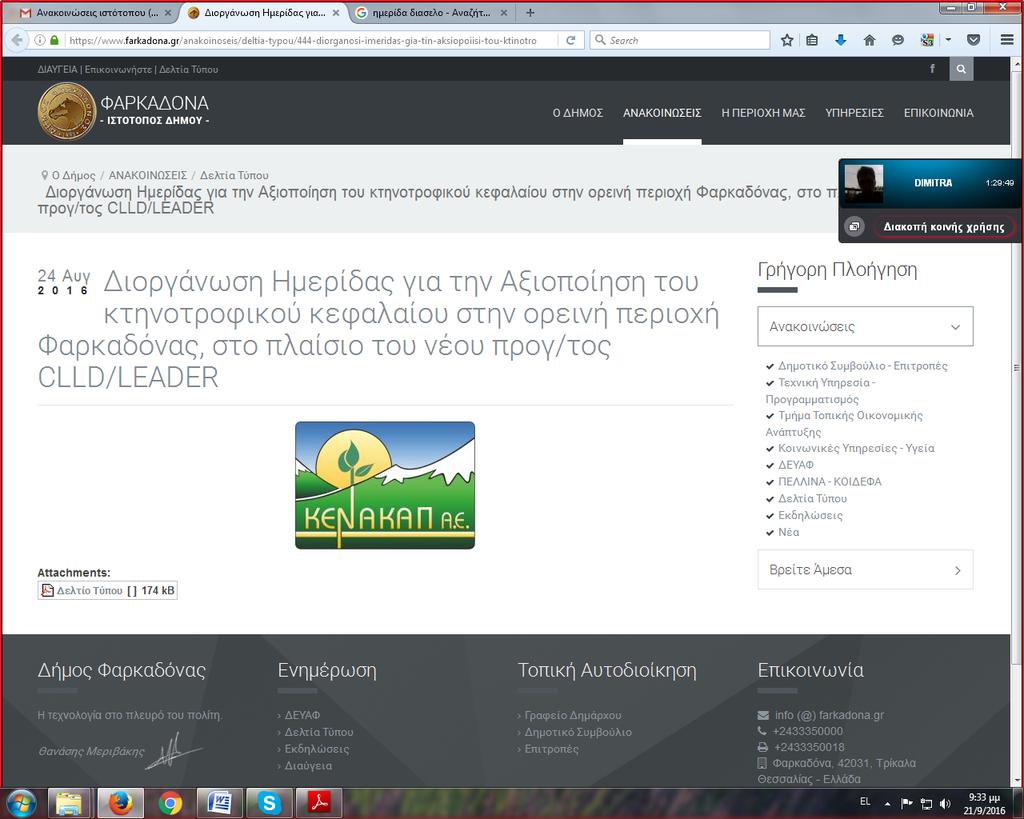The height and width of the screenshot is (819, 1024).
Task: Open Τεχνική Υπηρεσία - Προγραμματισμός link
Action: 822,391
